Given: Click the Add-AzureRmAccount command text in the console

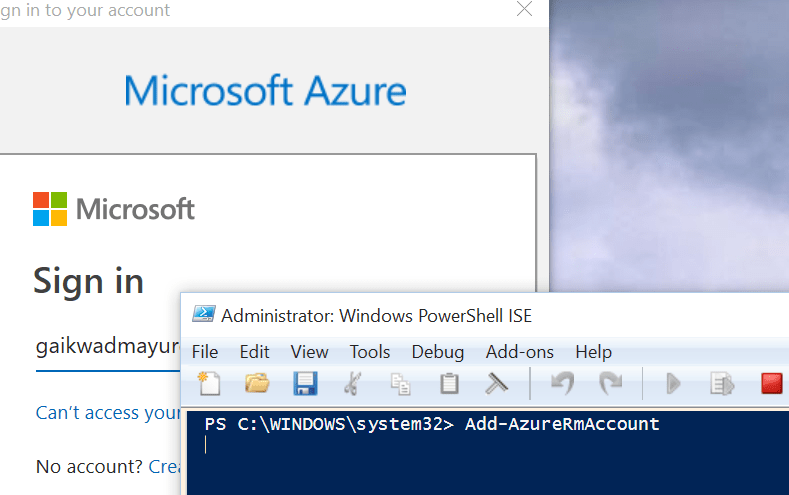Looking at the screenshot, I should pyautogui.click(x=562, y=424).
